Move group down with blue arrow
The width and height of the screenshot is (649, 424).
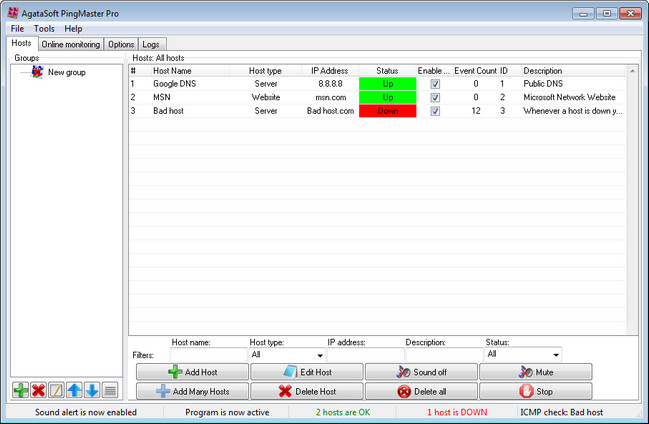coord(92,390)
